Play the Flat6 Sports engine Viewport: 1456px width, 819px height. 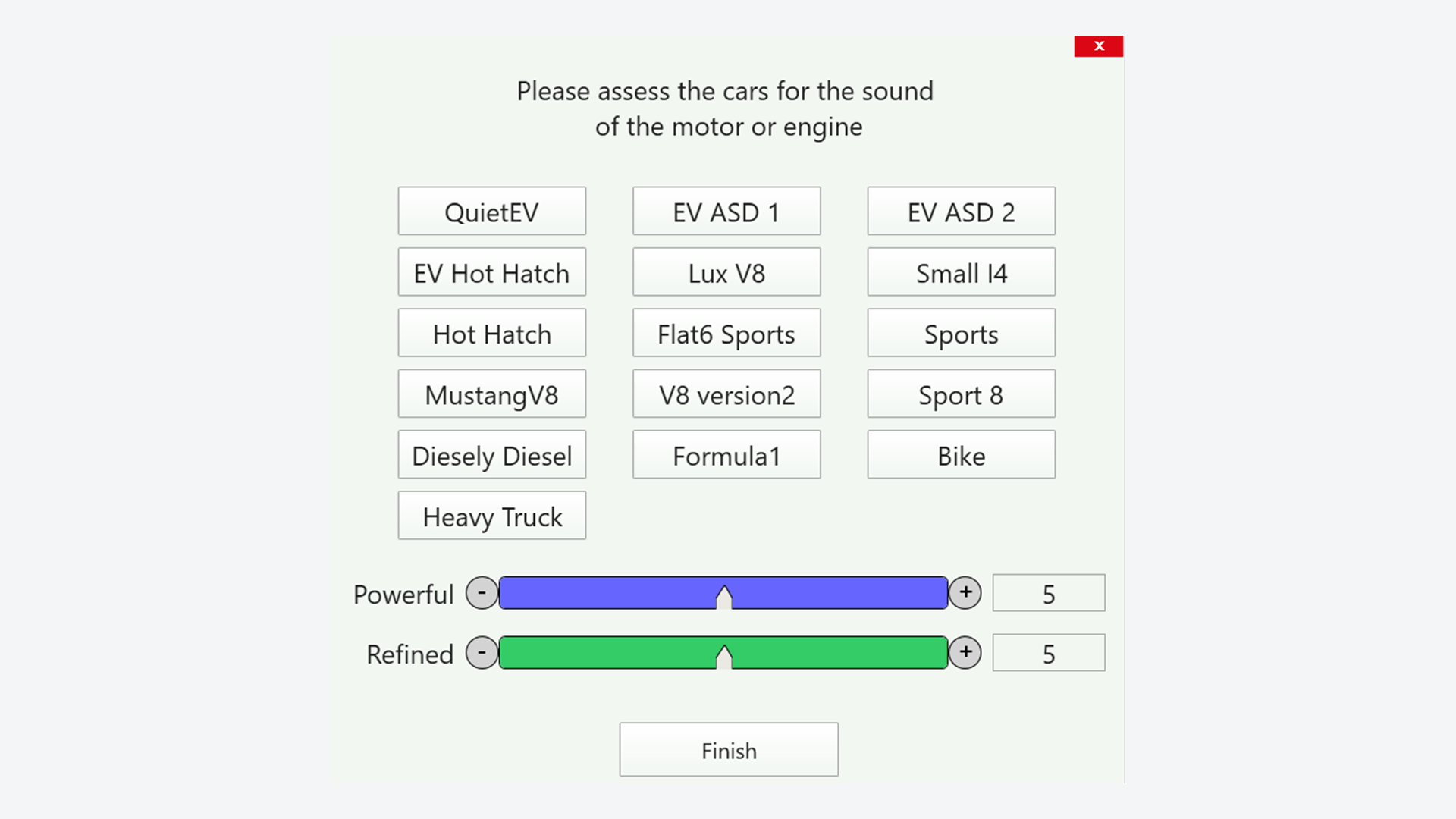coord(726,333)
